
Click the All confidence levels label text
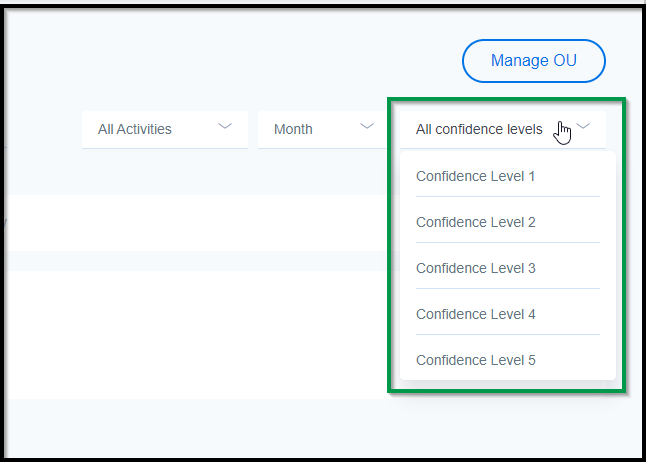point(479,129)
